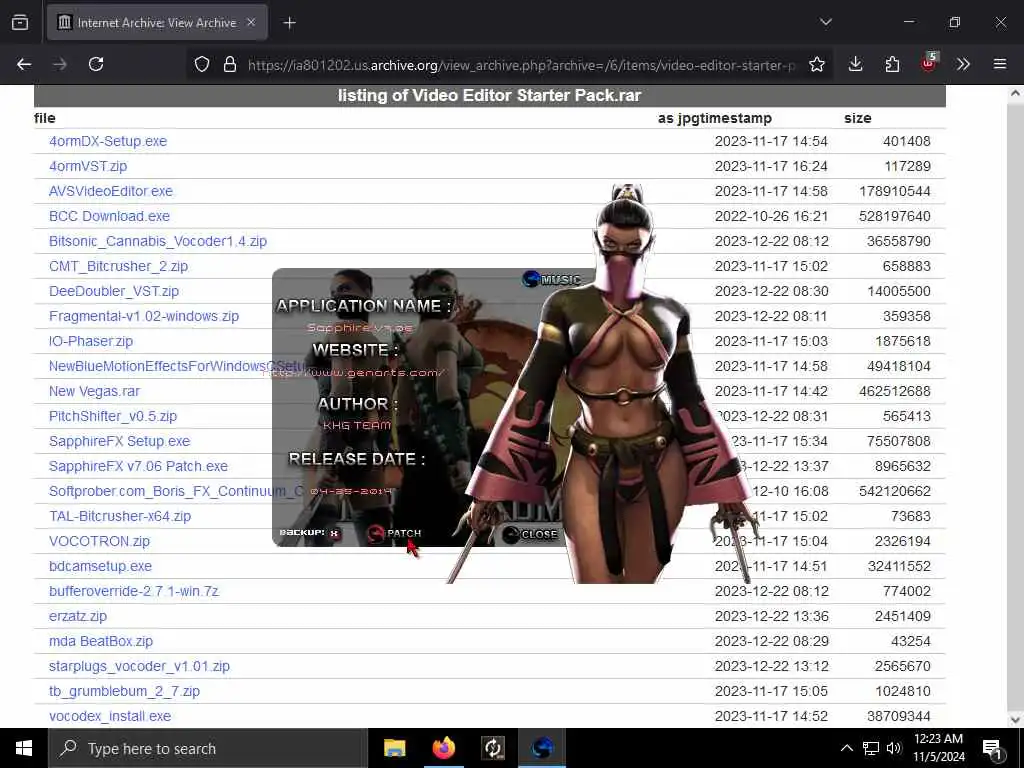Select the Internet Archive: View Archive tab
Image resolution: width=1024 pixels, height=768 pixels.
[157, 22]
